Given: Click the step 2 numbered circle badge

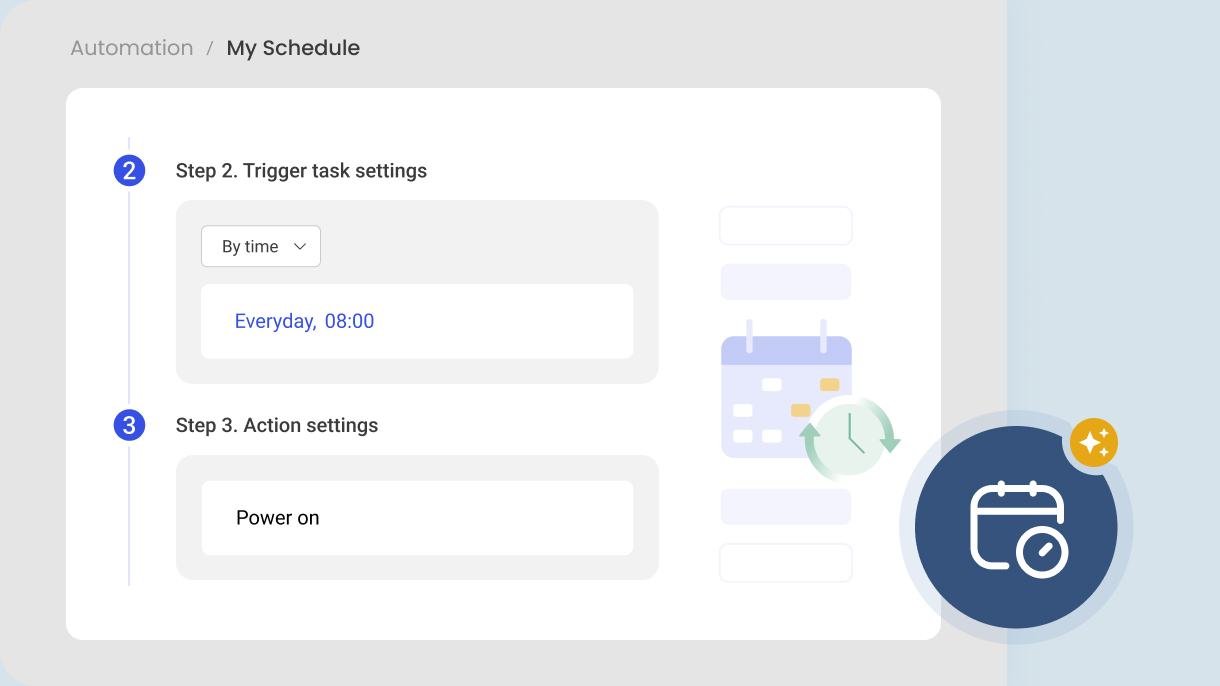Looking at the screenshot, I should point(129,171).
